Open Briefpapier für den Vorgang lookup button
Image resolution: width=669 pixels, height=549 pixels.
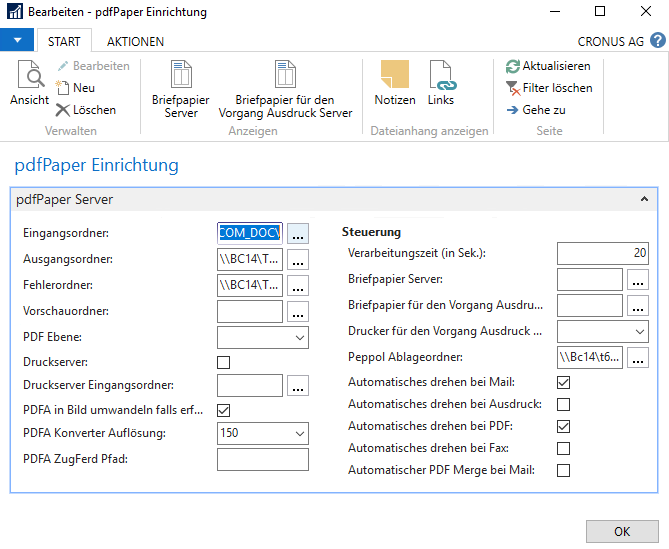638,305
